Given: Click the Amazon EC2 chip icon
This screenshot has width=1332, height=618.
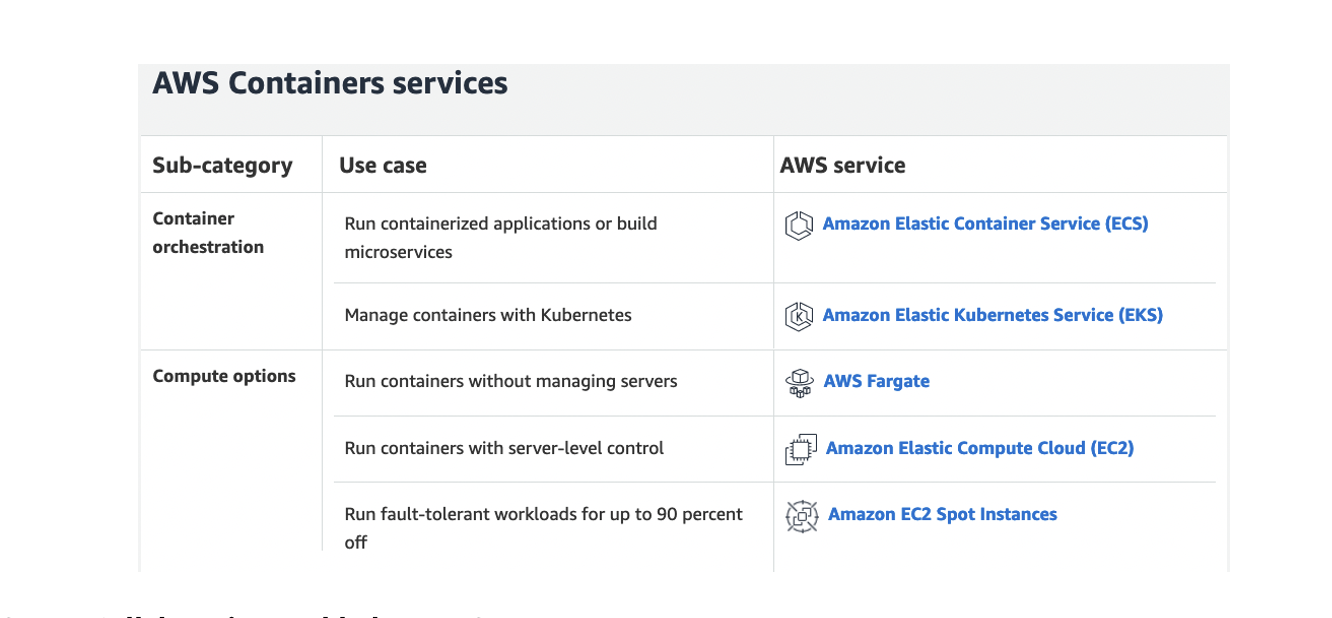Looking at the screenshot, I should click(801, 449).
